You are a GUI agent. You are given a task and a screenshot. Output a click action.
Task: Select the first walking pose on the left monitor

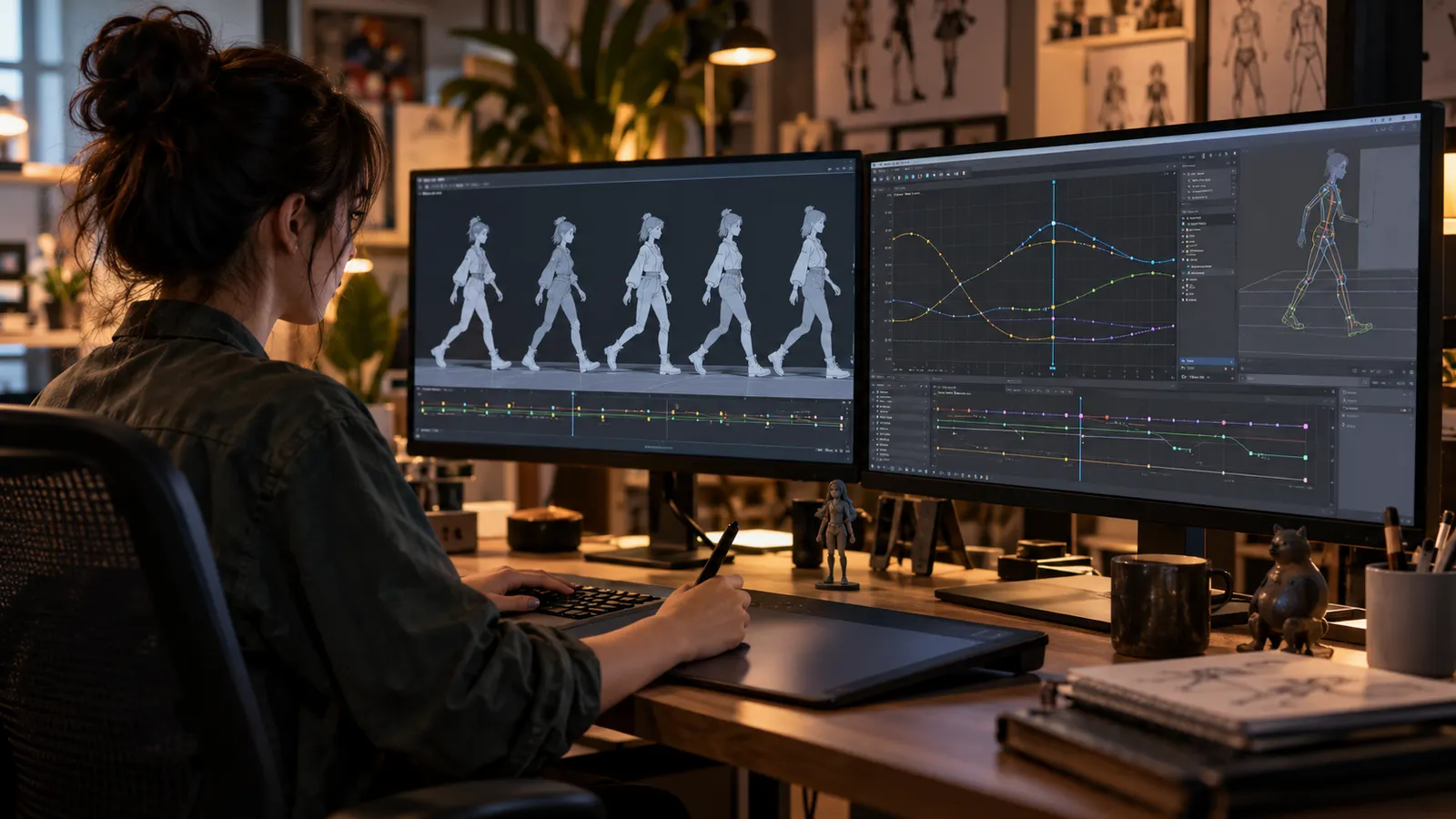tap(471, 293)
